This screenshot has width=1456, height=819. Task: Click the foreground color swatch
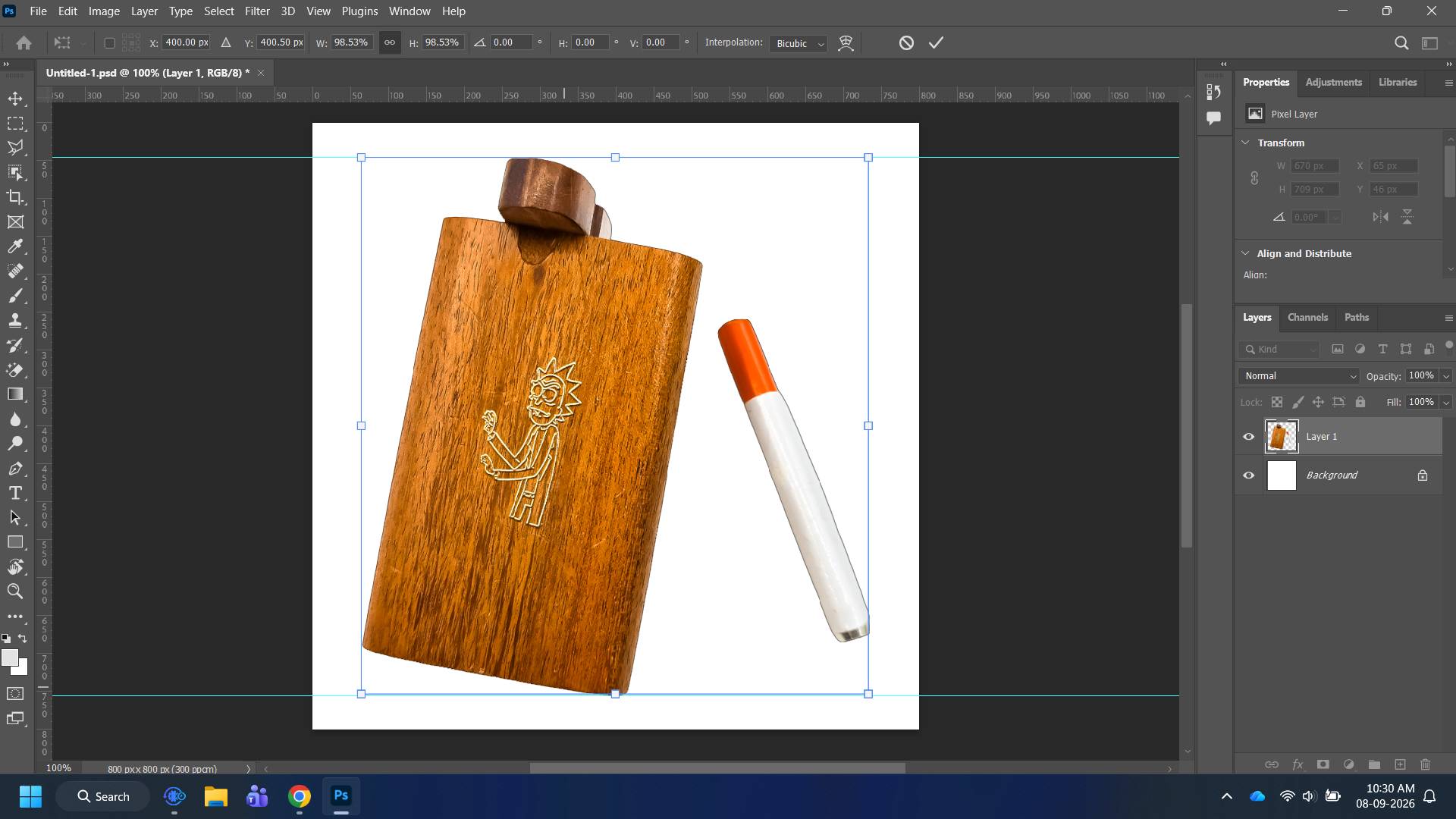pos(9,657)
